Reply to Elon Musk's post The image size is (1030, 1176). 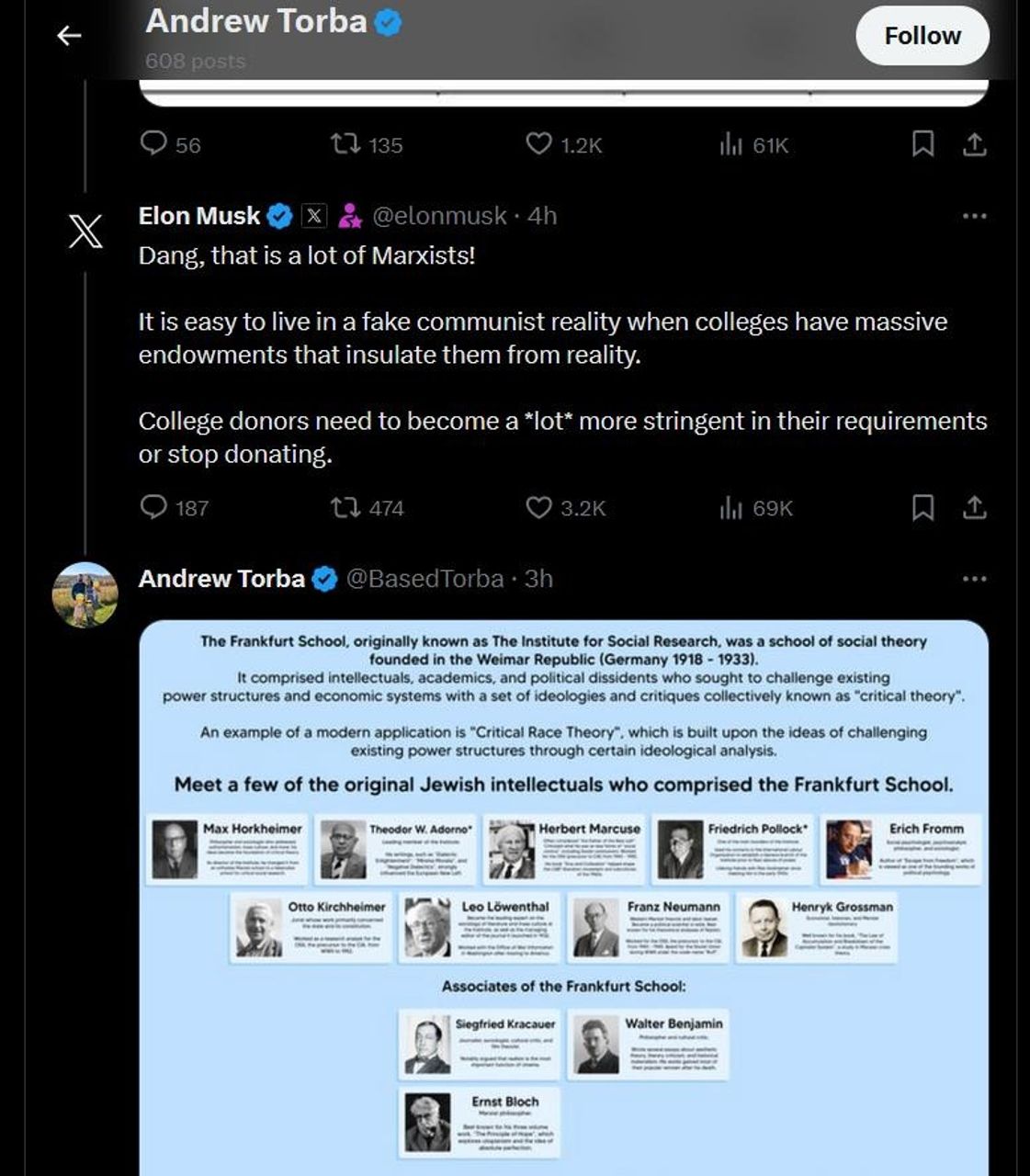point(154,507)
